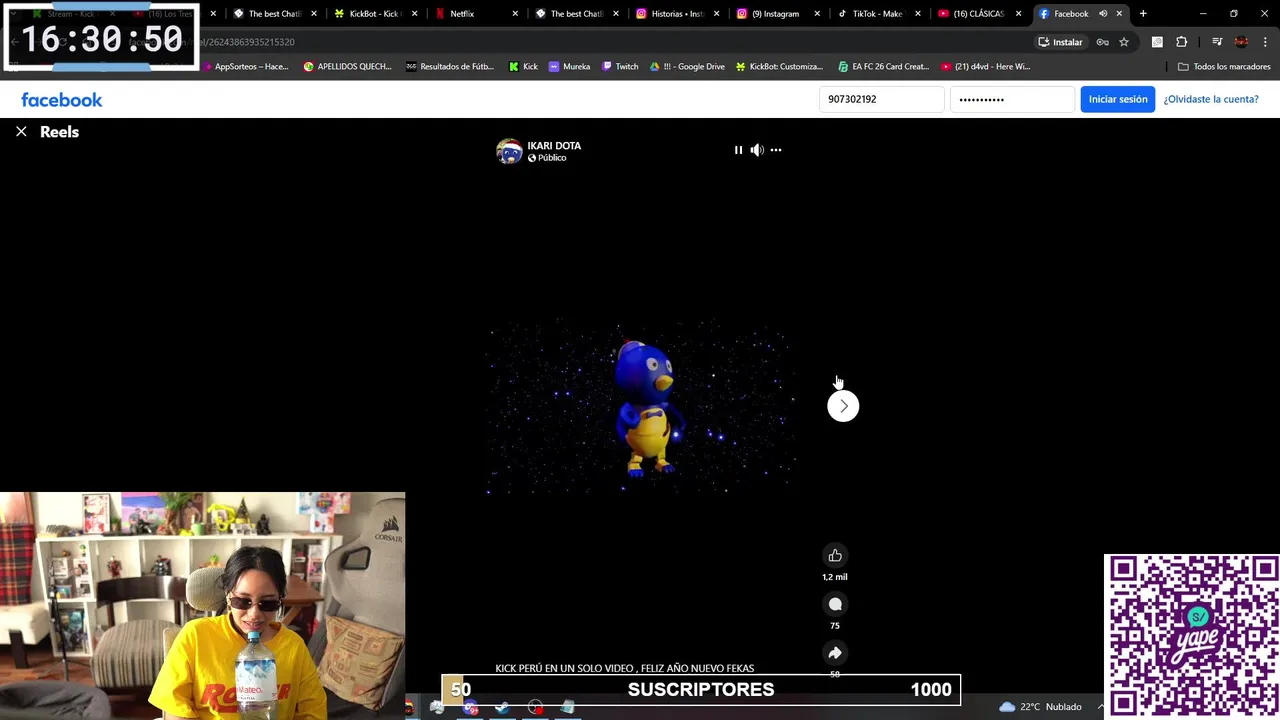
Task: Open the reel's three-dot options menu
Action: pyautogui.click(x=776, y=150)
